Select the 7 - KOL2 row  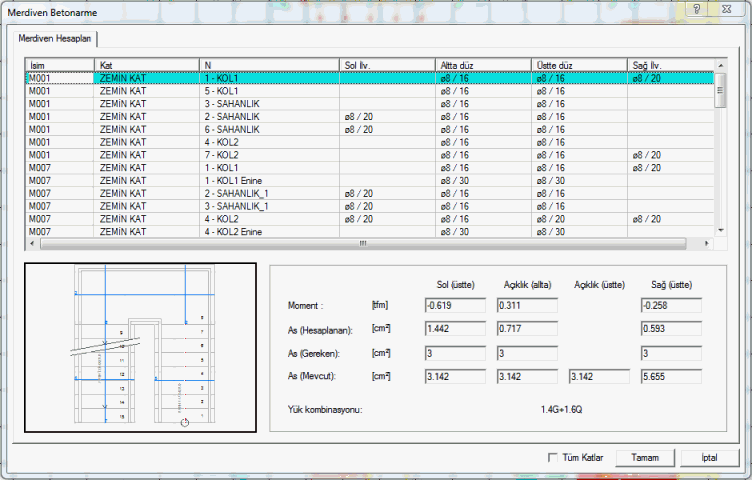369,155
